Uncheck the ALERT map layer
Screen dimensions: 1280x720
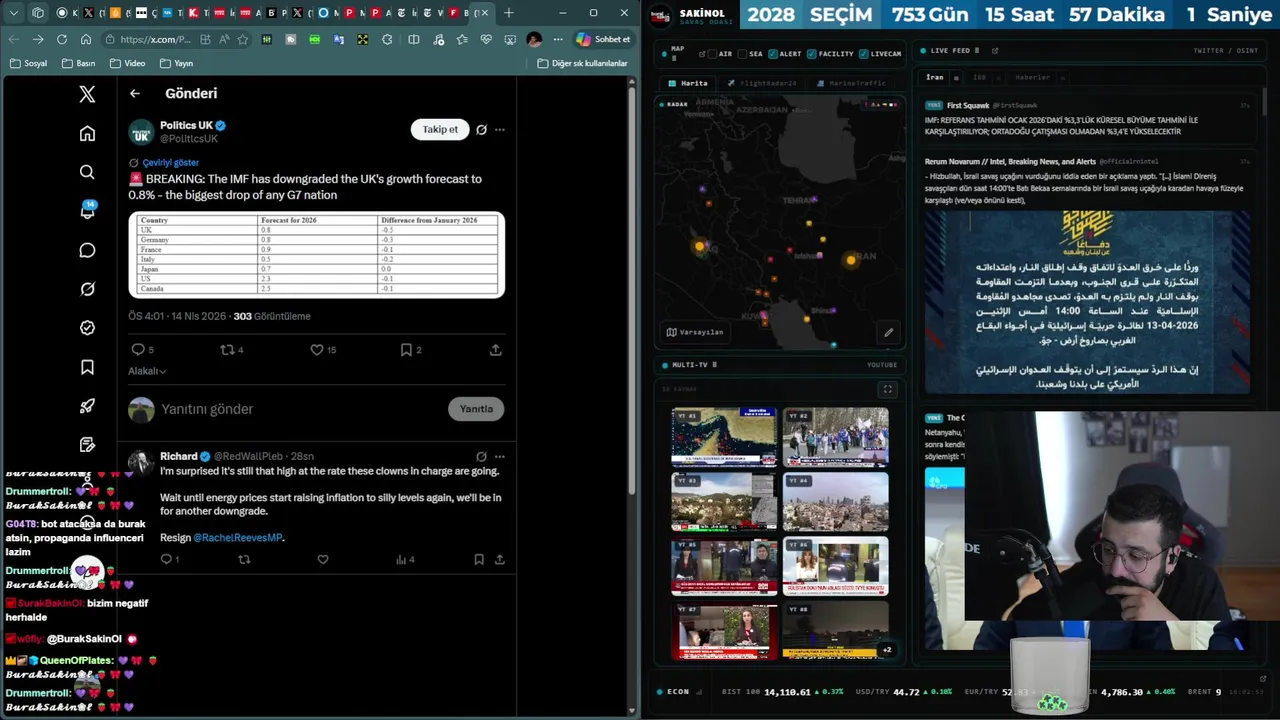pos(773,54)
